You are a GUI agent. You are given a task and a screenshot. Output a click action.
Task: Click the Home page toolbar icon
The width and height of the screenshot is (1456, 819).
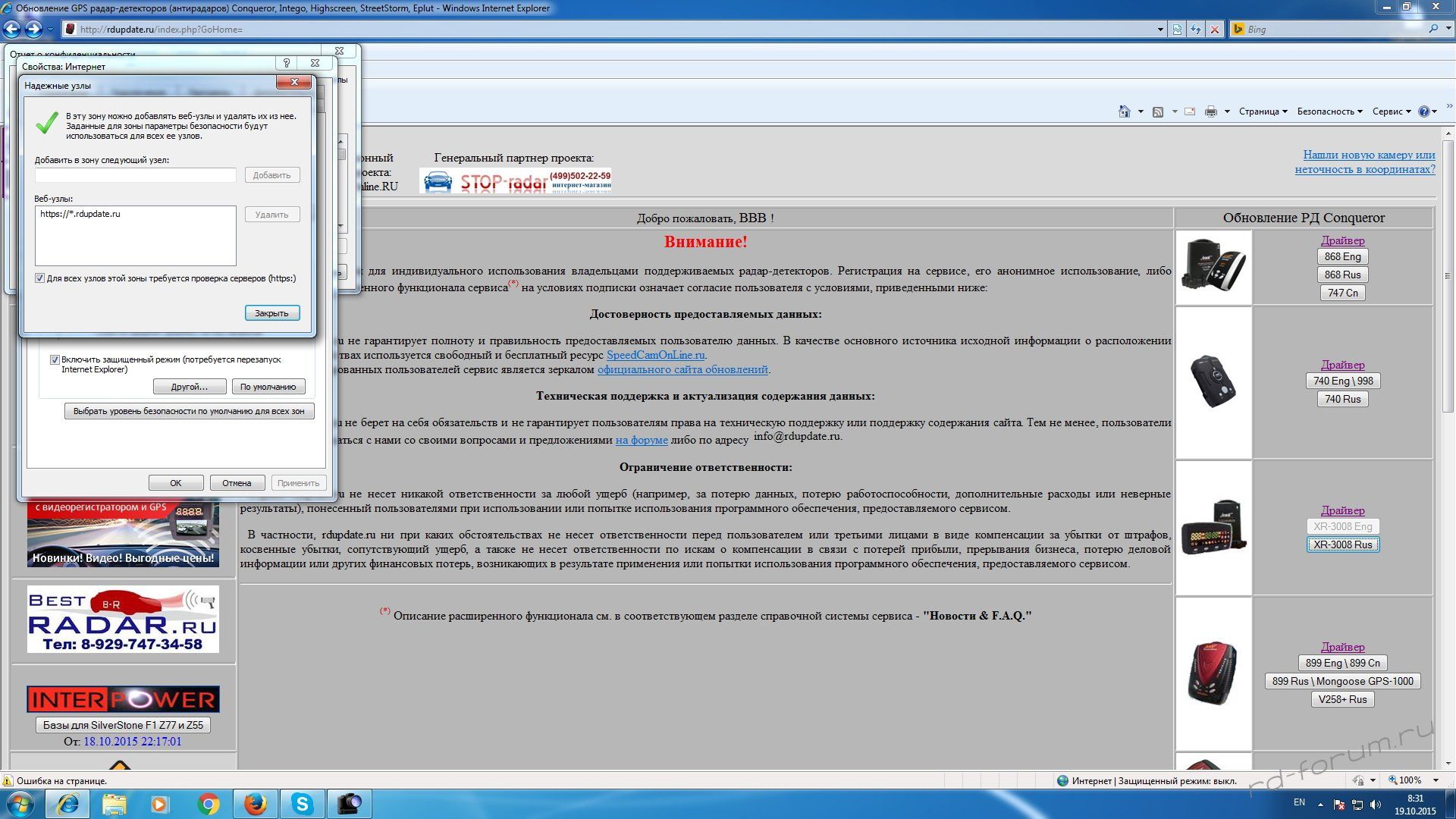click(x=1124, y=111)
